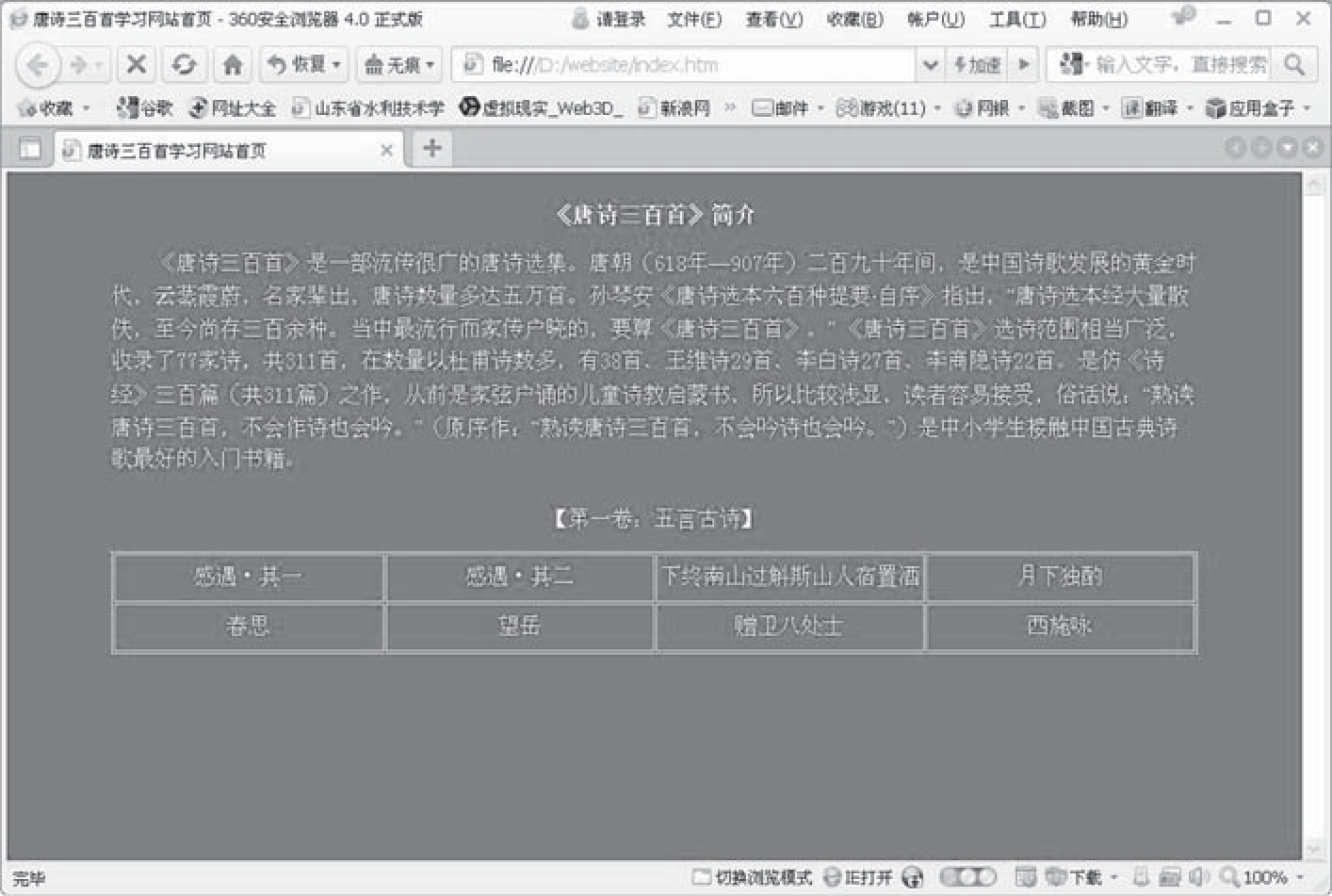
Task: Click 请登录 to sign in
Action: tap(609, 19)
